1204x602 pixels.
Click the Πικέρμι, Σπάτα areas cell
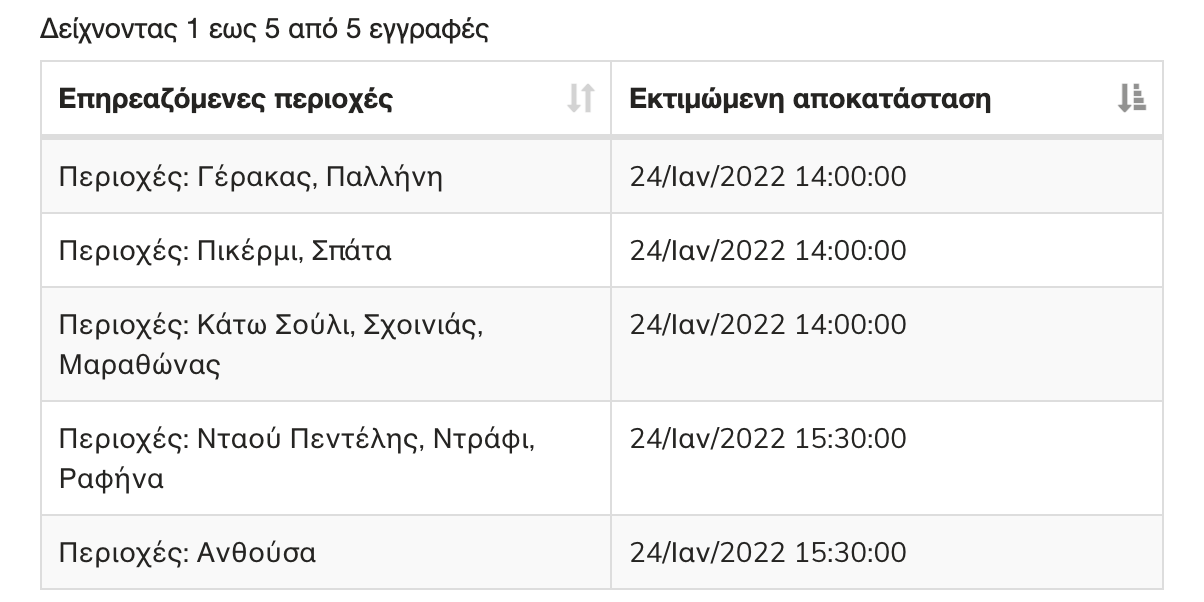point(326,250)
